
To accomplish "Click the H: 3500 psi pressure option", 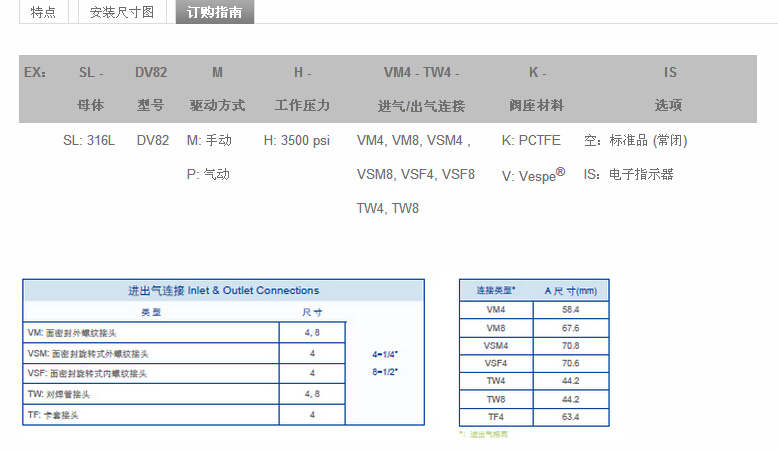I will pyautogui.click(x=296, y=141).
